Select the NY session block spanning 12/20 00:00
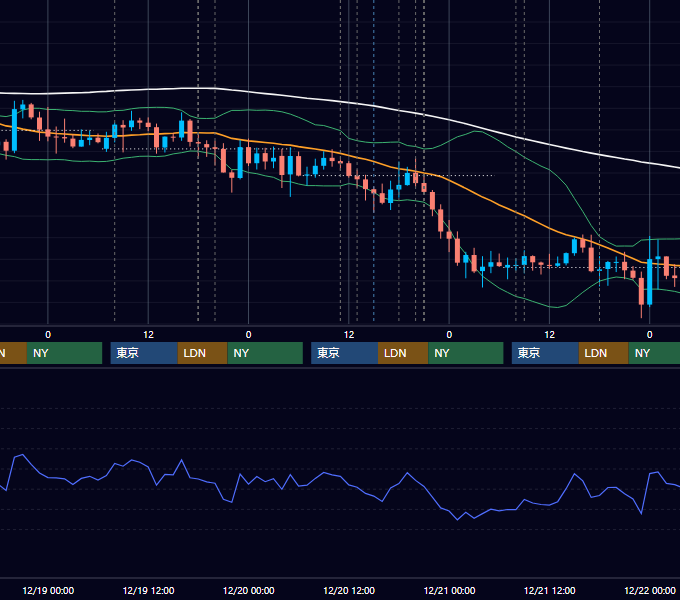 (x=265, y=353)
